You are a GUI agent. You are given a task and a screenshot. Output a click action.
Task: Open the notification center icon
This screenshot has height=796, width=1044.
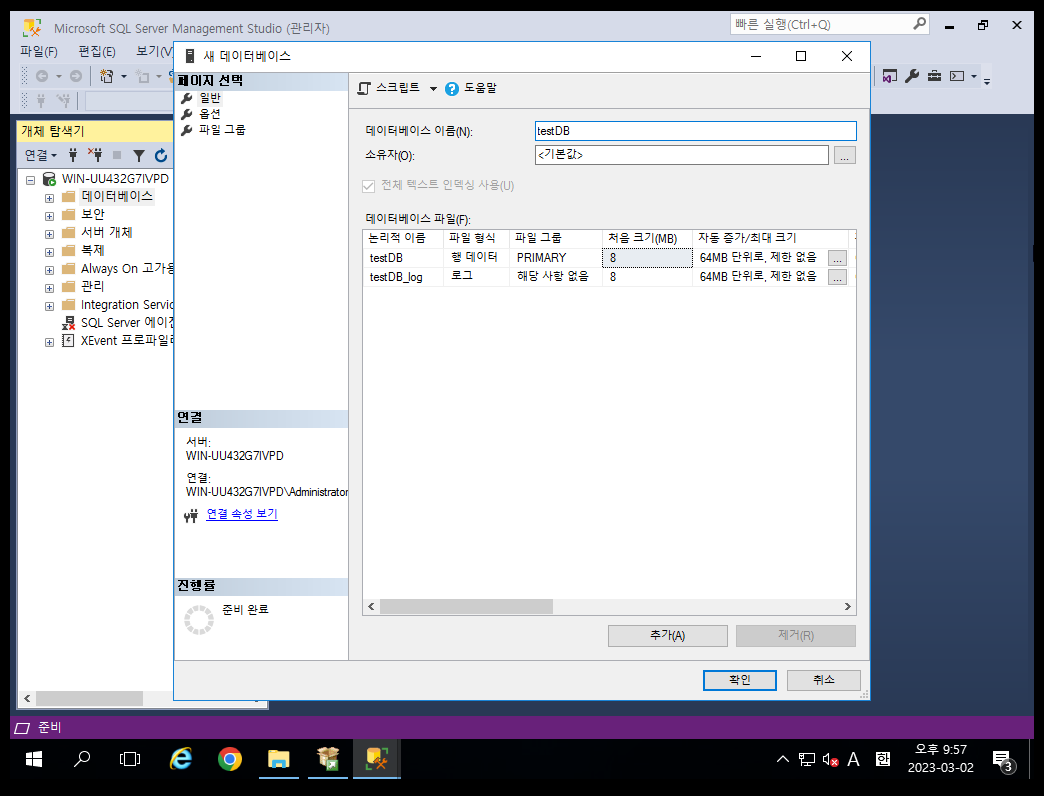point(1002,759)
